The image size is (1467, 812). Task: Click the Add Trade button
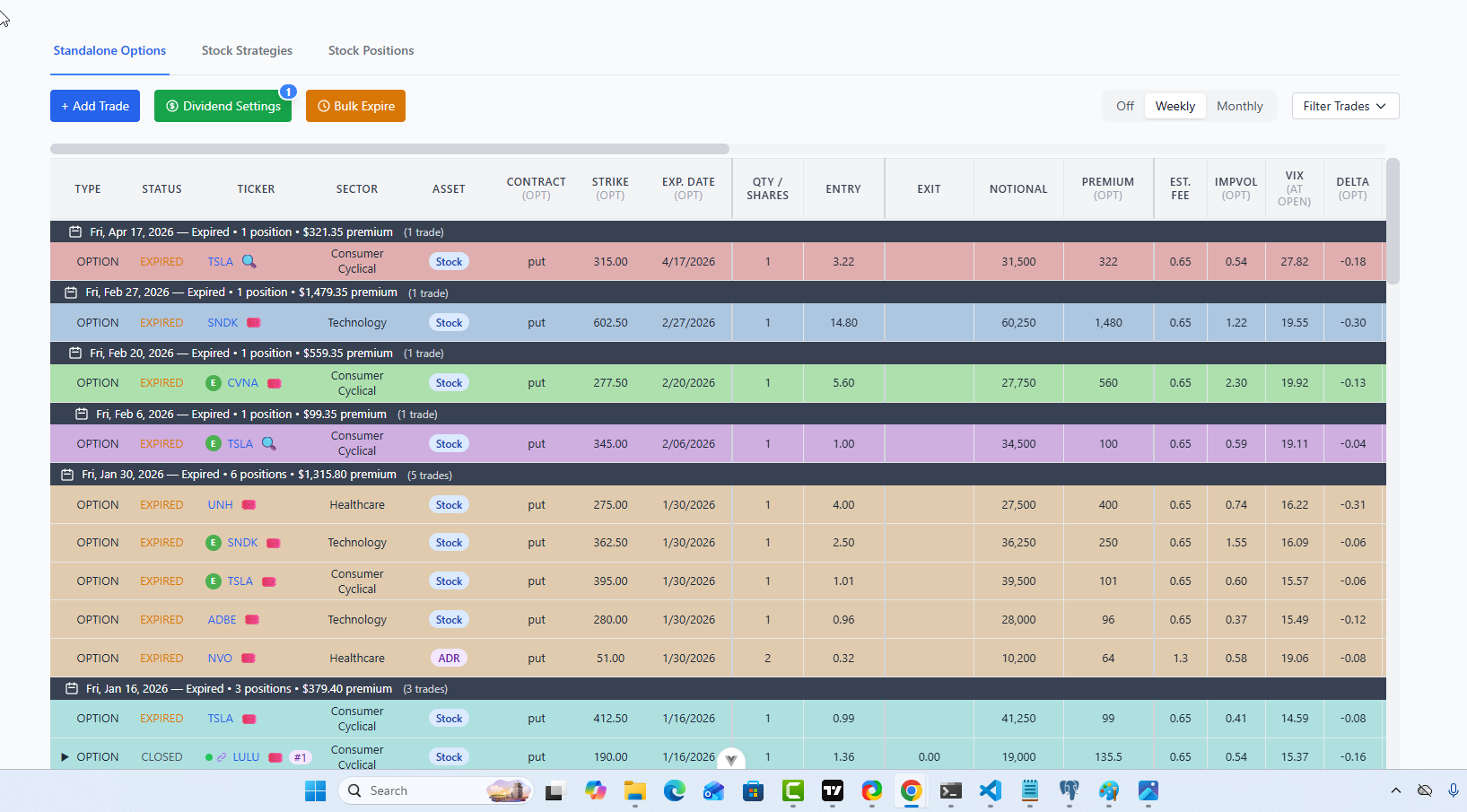[95, 106]
